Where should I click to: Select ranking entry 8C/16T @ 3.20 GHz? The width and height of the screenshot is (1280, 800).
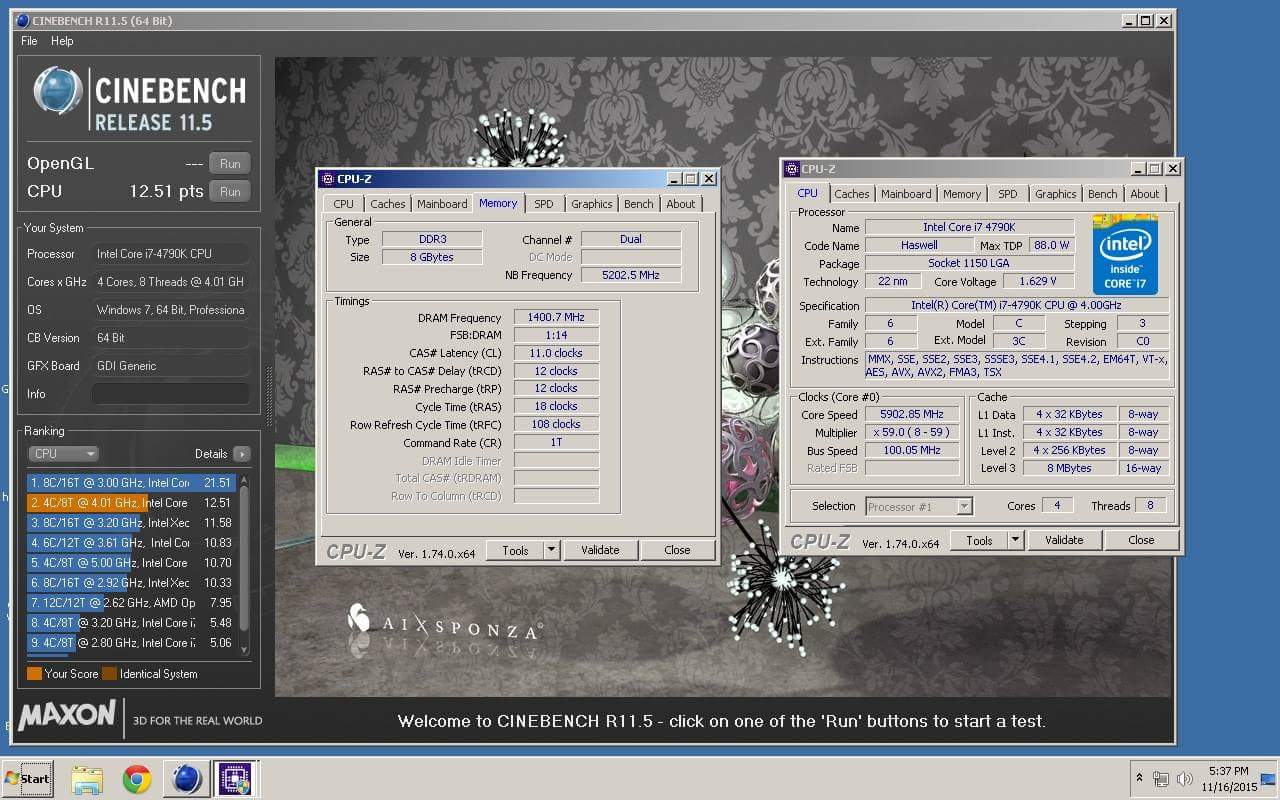click(x=131, y=523)
